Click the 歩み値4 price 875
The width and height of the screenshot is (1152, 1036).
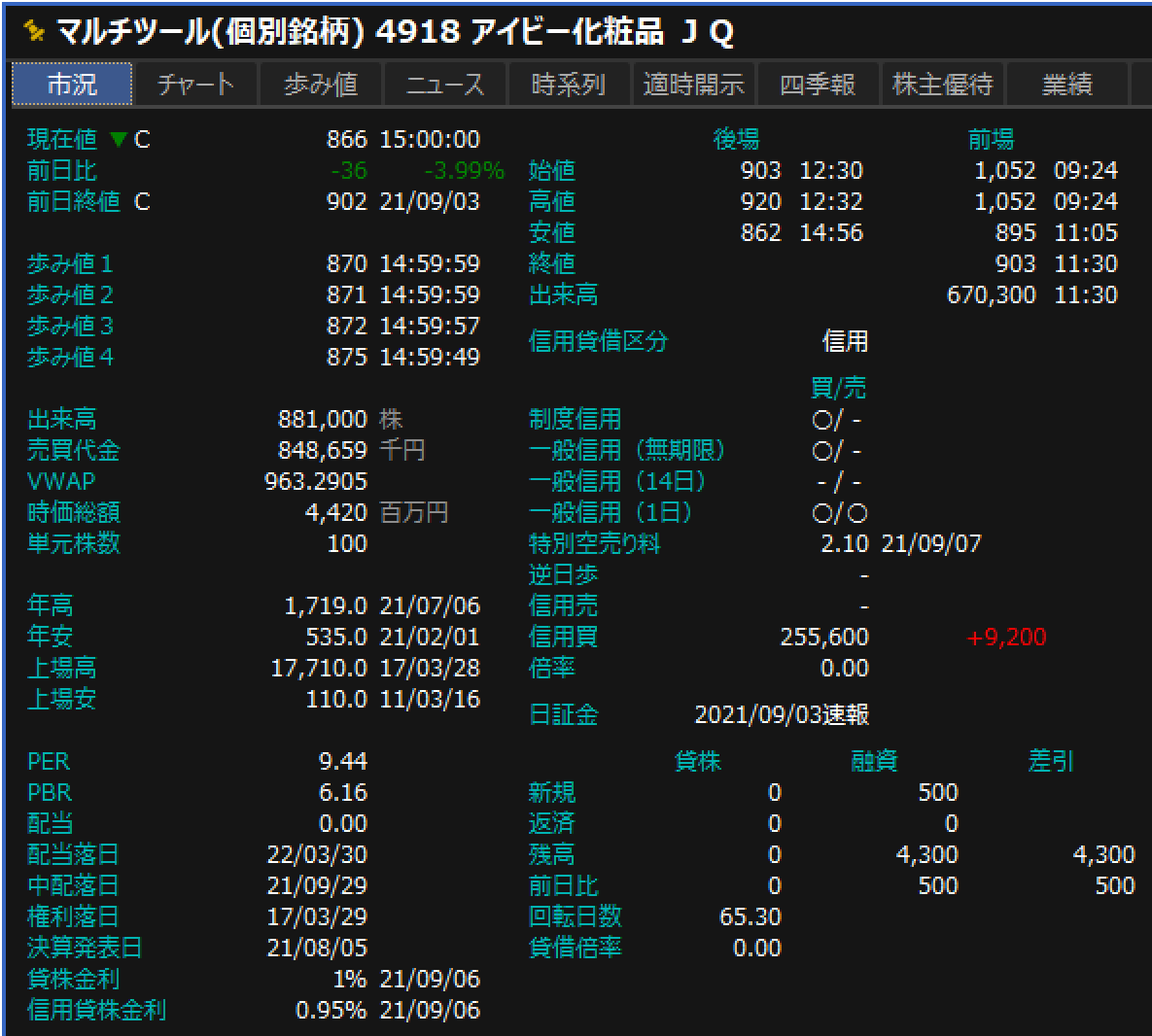tap(347, 357)
